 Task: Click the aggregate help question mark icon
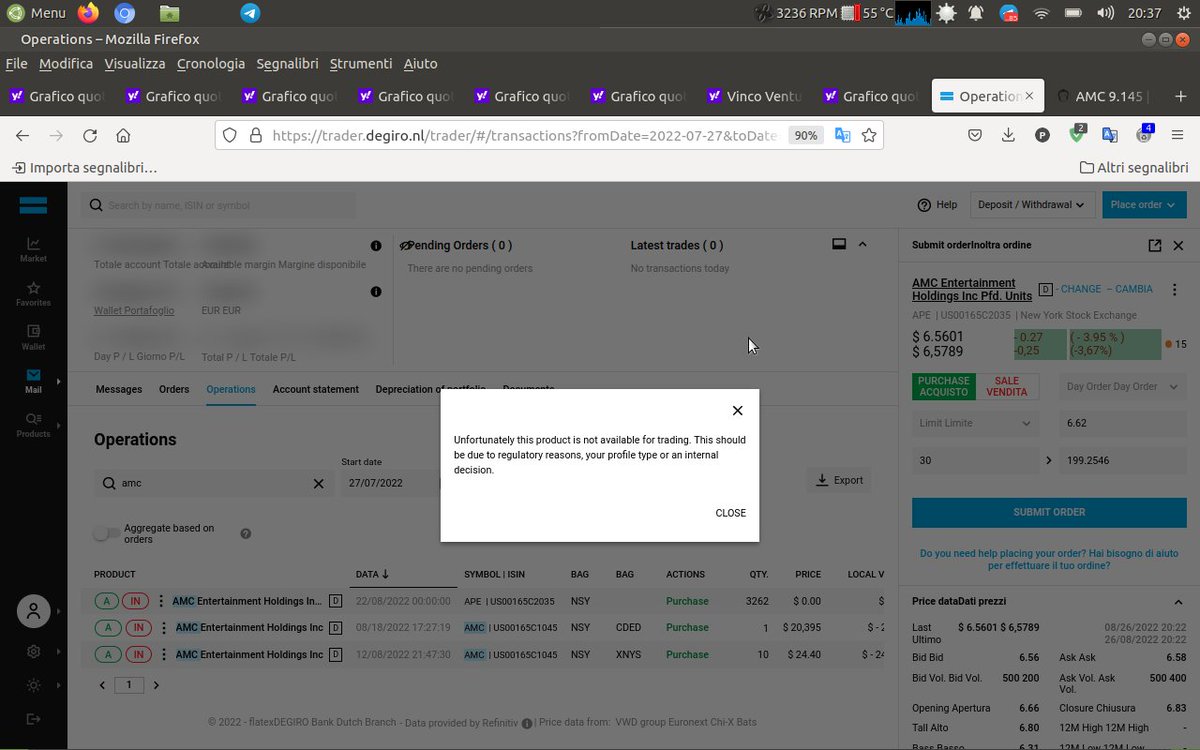click(x=246, y=534)
